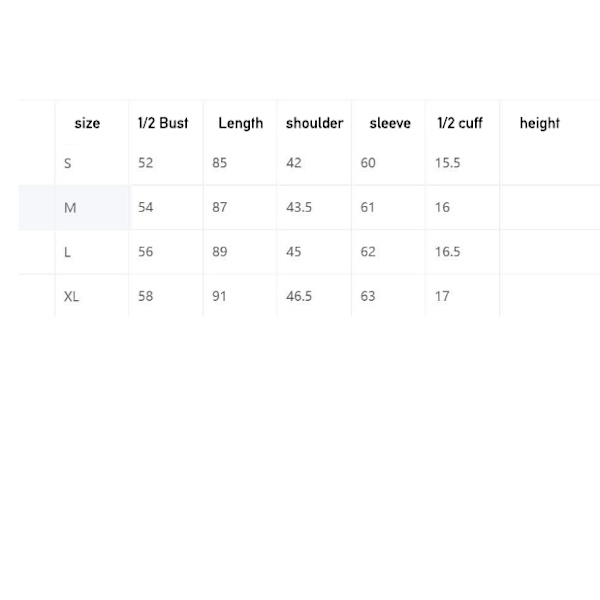Click cuff value 16.5 in L row
This screenshot has height=600, width=600.
pos(447,252)
